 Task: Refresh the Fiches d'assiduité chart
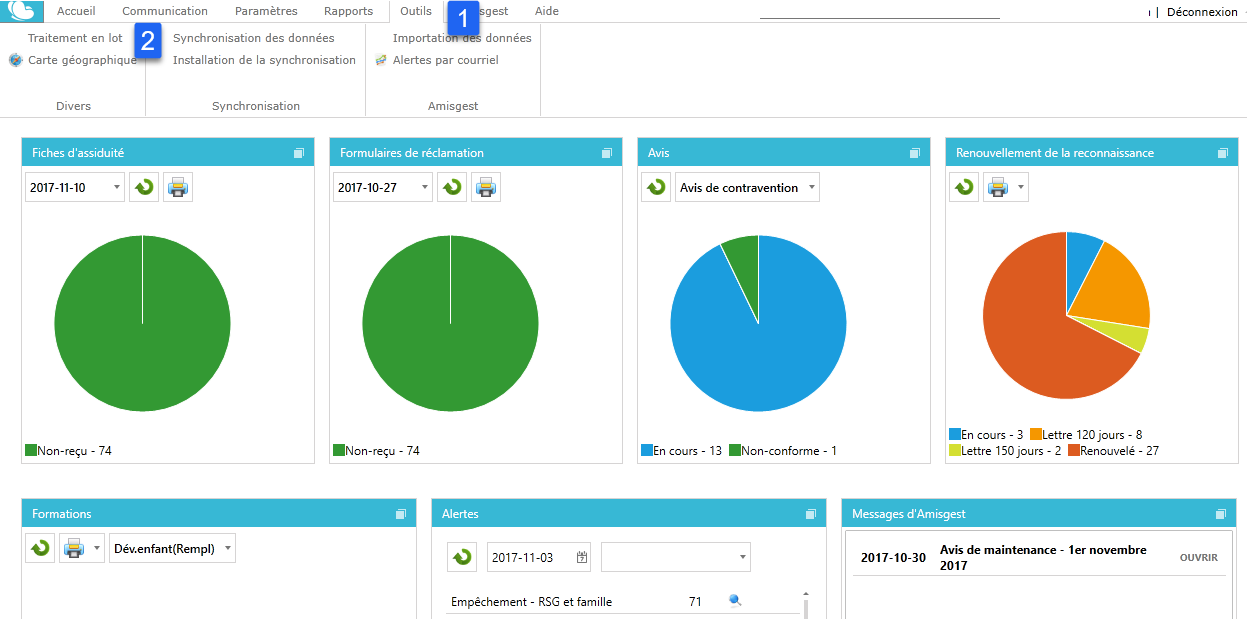(144, 187)
